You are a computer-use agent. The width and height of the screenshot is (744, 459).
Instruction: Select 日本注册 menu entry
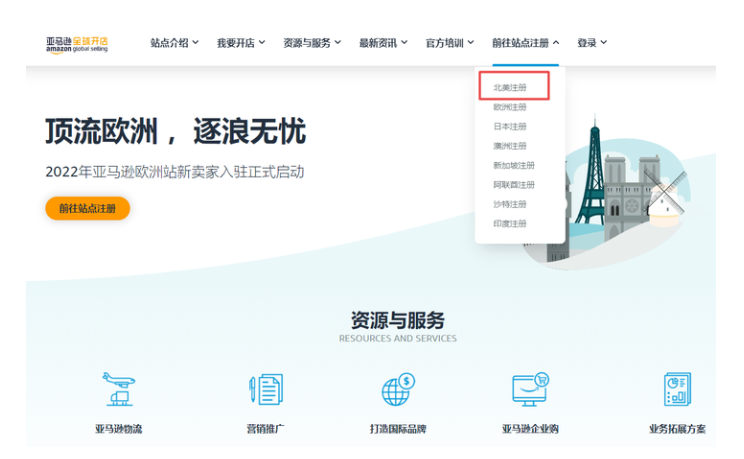(510, 127)
